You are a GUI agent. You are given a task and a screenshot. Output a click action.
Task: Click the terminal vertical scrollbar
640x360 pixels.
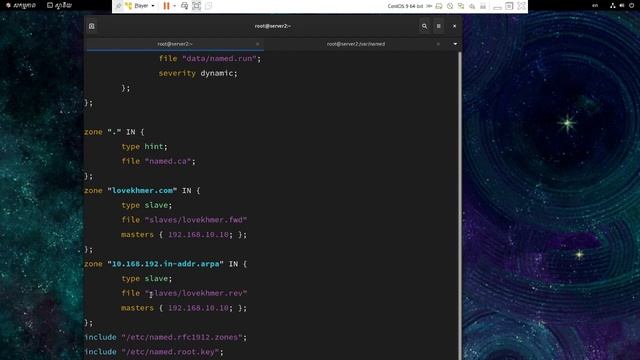coord(460,206)
